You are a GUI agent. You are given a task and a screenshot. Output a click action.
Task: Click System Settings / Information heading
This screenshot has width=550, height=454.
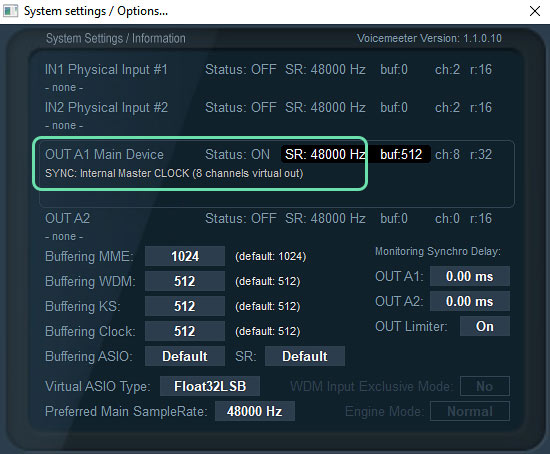click(116, 38)
